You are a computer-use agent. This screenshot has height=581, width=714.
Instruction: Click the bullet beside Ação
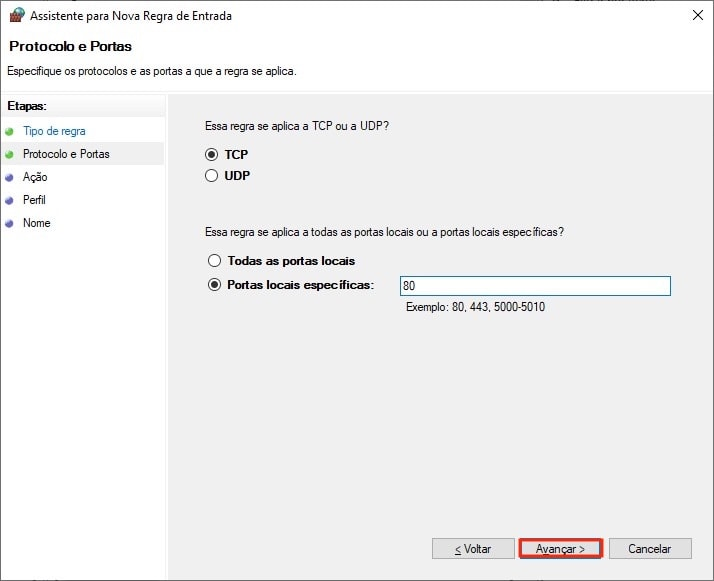(x=9, y=178)
